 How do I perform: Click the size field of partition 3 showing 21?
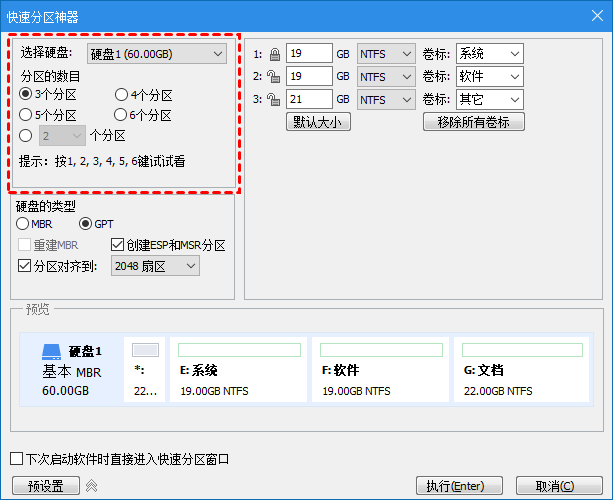click(x=309, y=99)
